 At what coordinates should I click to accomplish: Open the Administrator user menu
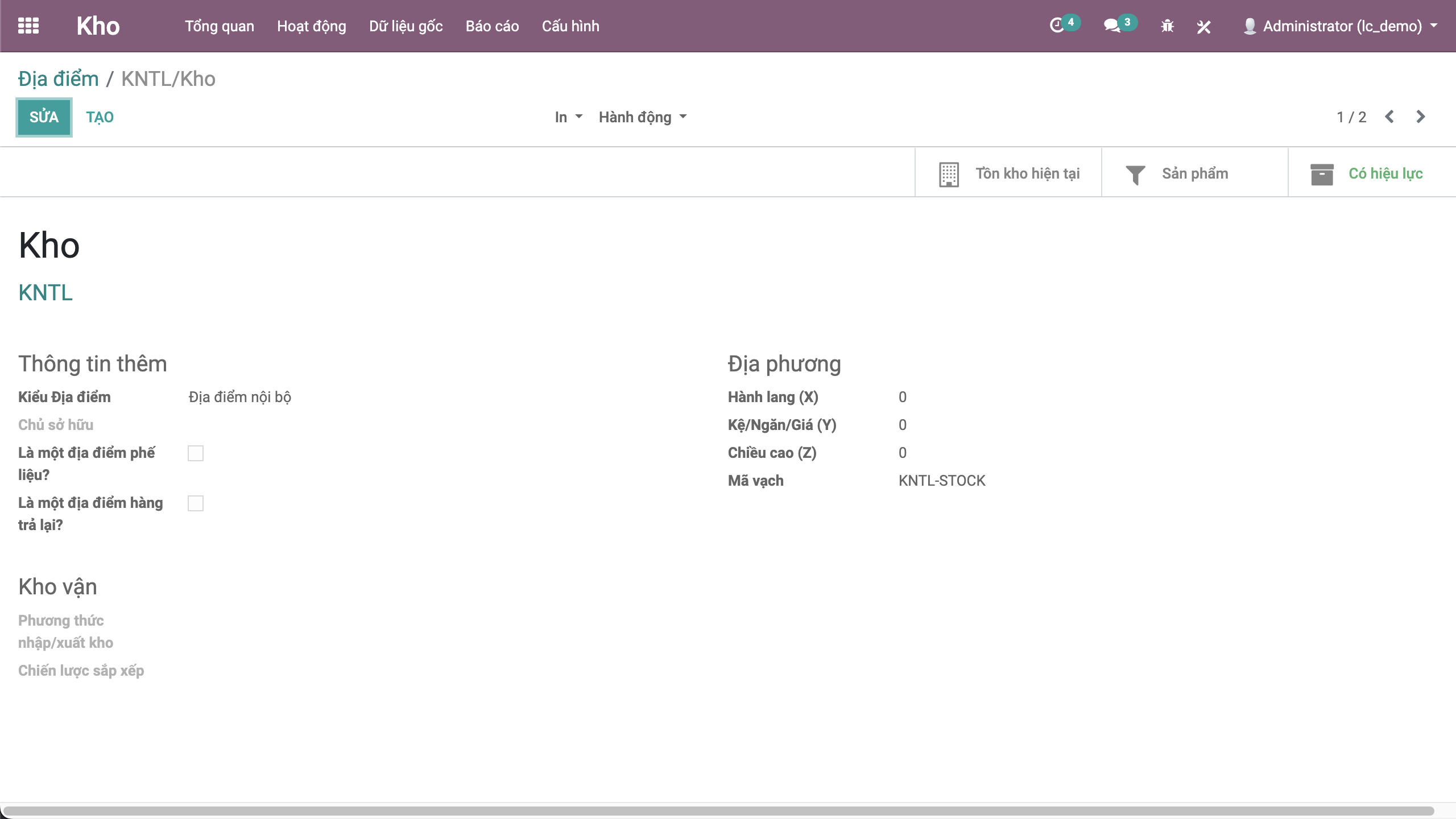point(1341,26)
